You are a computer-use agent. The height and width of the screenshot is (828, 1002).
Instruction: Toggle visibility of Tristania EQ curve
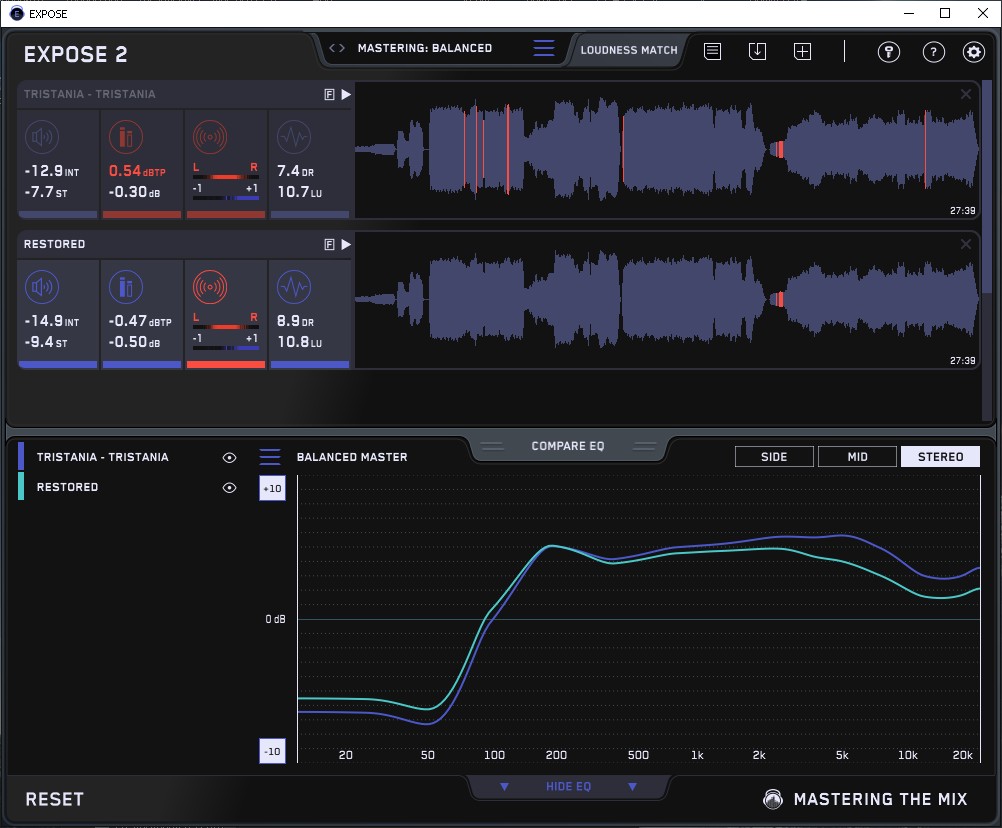(x=229, y=457)
